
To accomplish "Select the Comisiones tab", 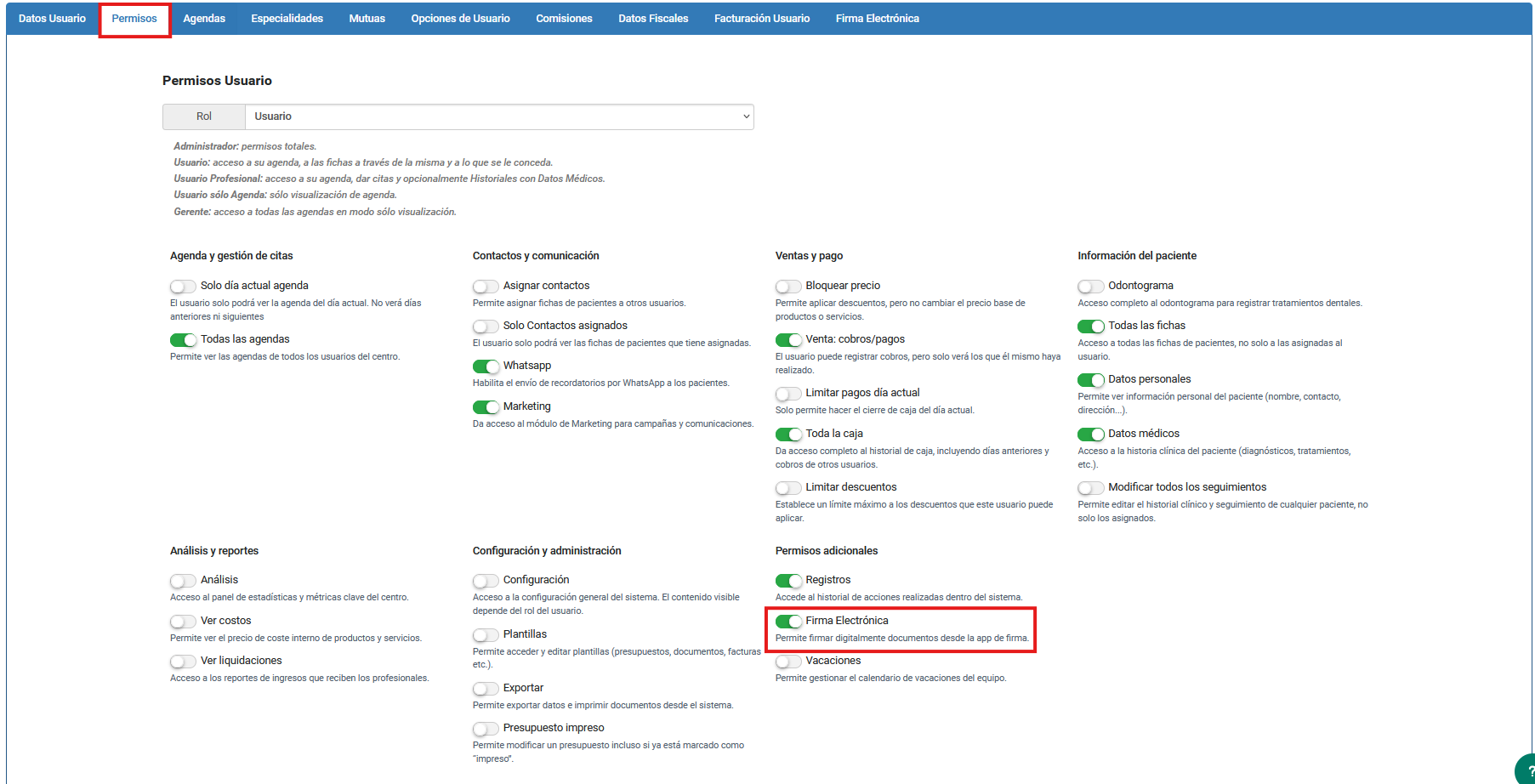I will [564, 19].
